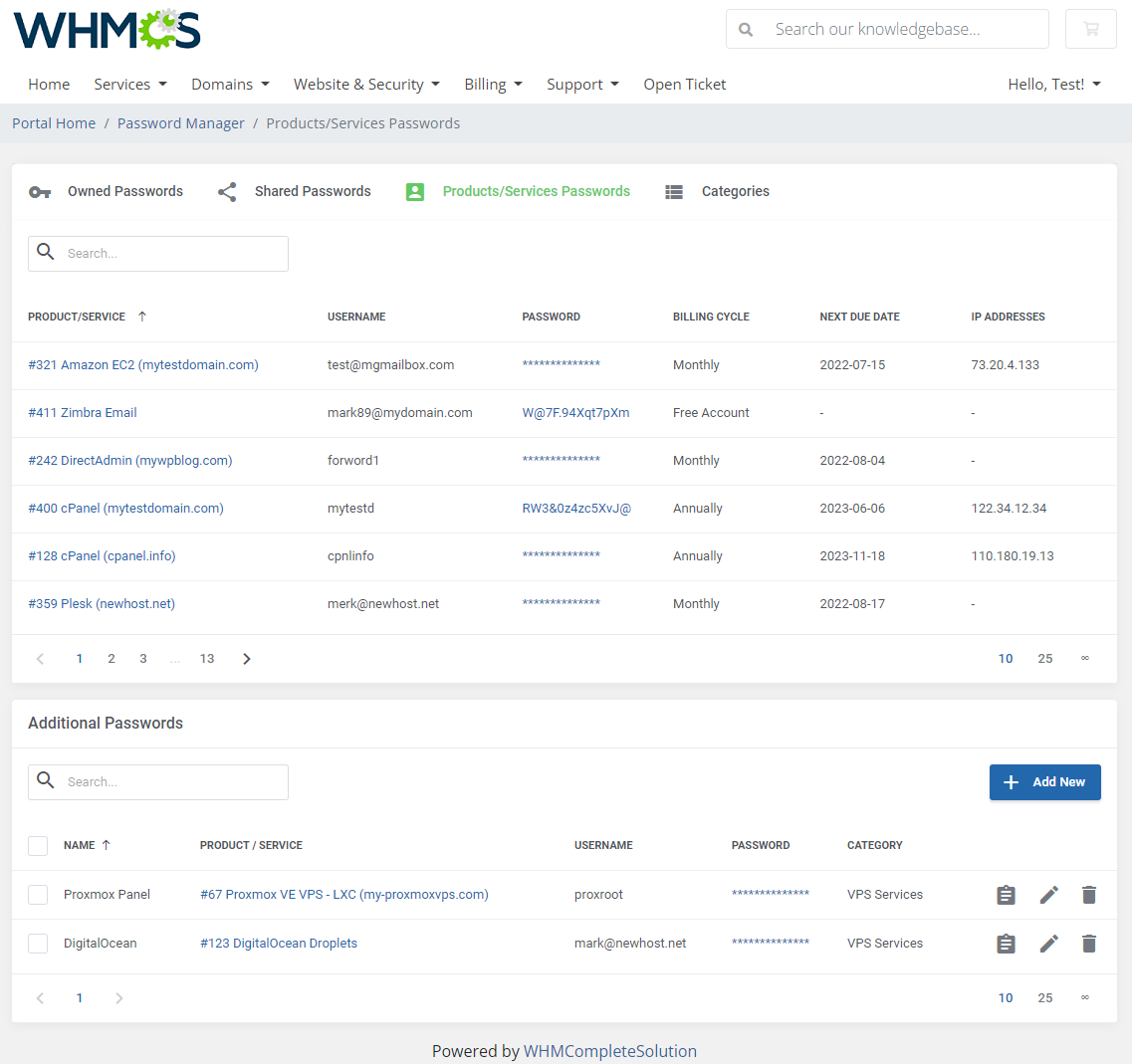Open #242 DirectAdmin service link

tap(130, 461)
